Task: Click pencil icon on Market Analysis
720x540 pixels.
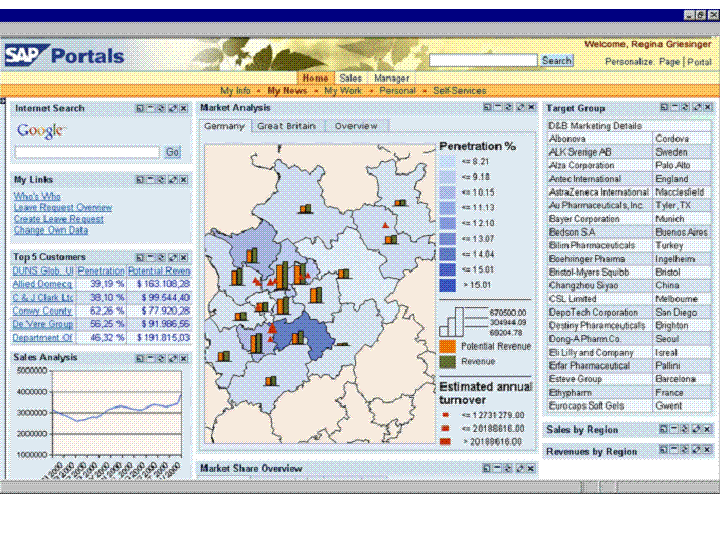Action: coord(520,107)
